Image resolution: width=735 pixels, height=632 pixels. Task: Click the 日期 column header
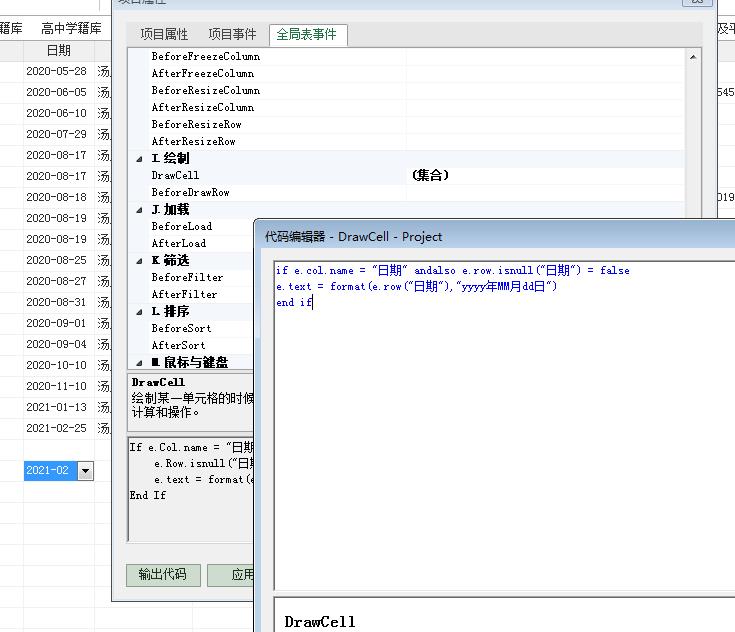point(59,50)
